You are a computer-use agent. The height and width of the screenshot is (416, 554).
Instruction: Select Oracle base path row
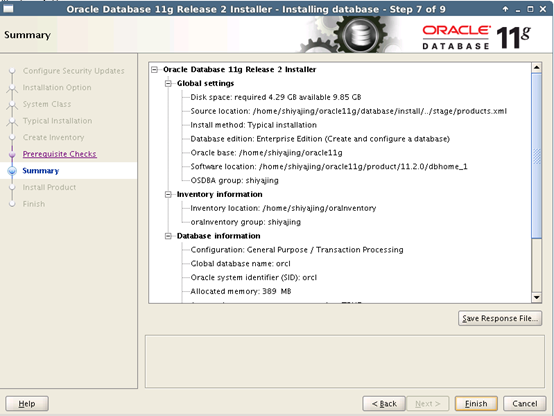coord(266,153)
